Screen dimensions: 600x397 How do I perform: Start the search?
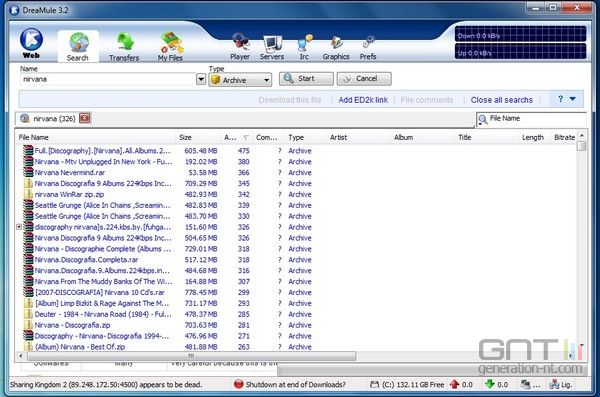click(x=306, y=79)
